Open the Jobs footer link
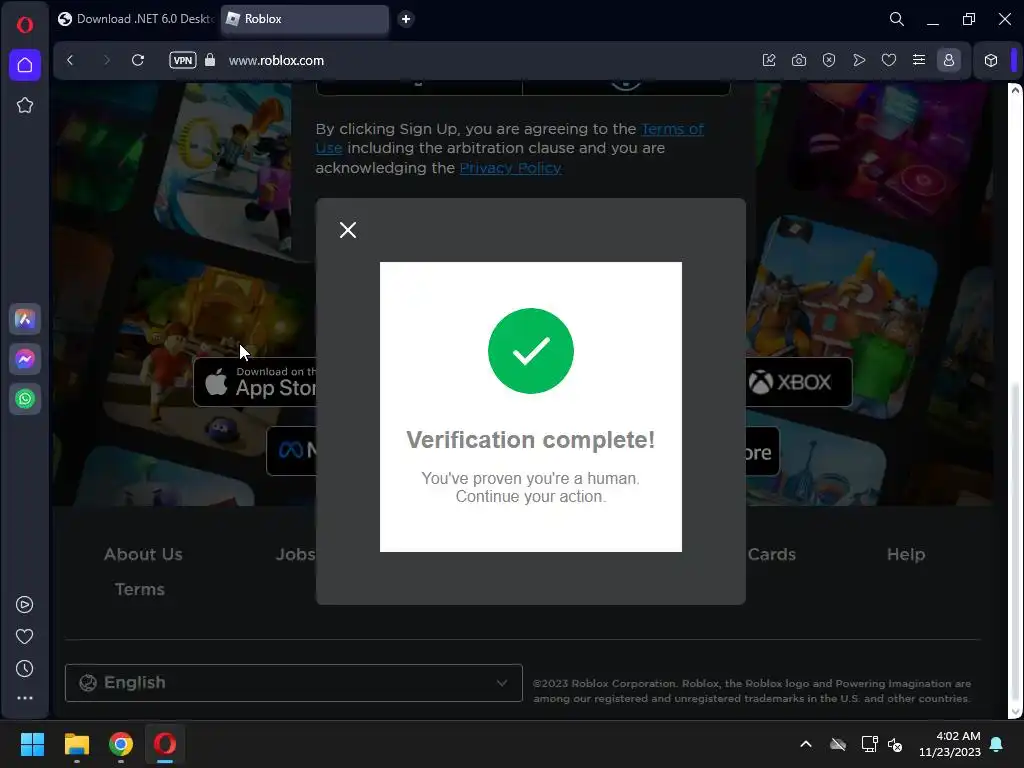1024x768 pixels. [295, 554]
